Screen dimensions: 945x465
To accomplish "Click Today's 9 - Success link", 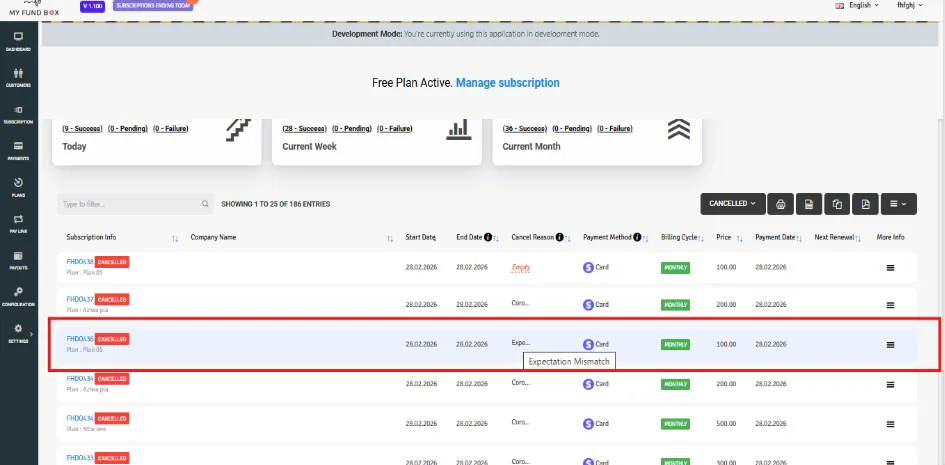I will (82, 128).
